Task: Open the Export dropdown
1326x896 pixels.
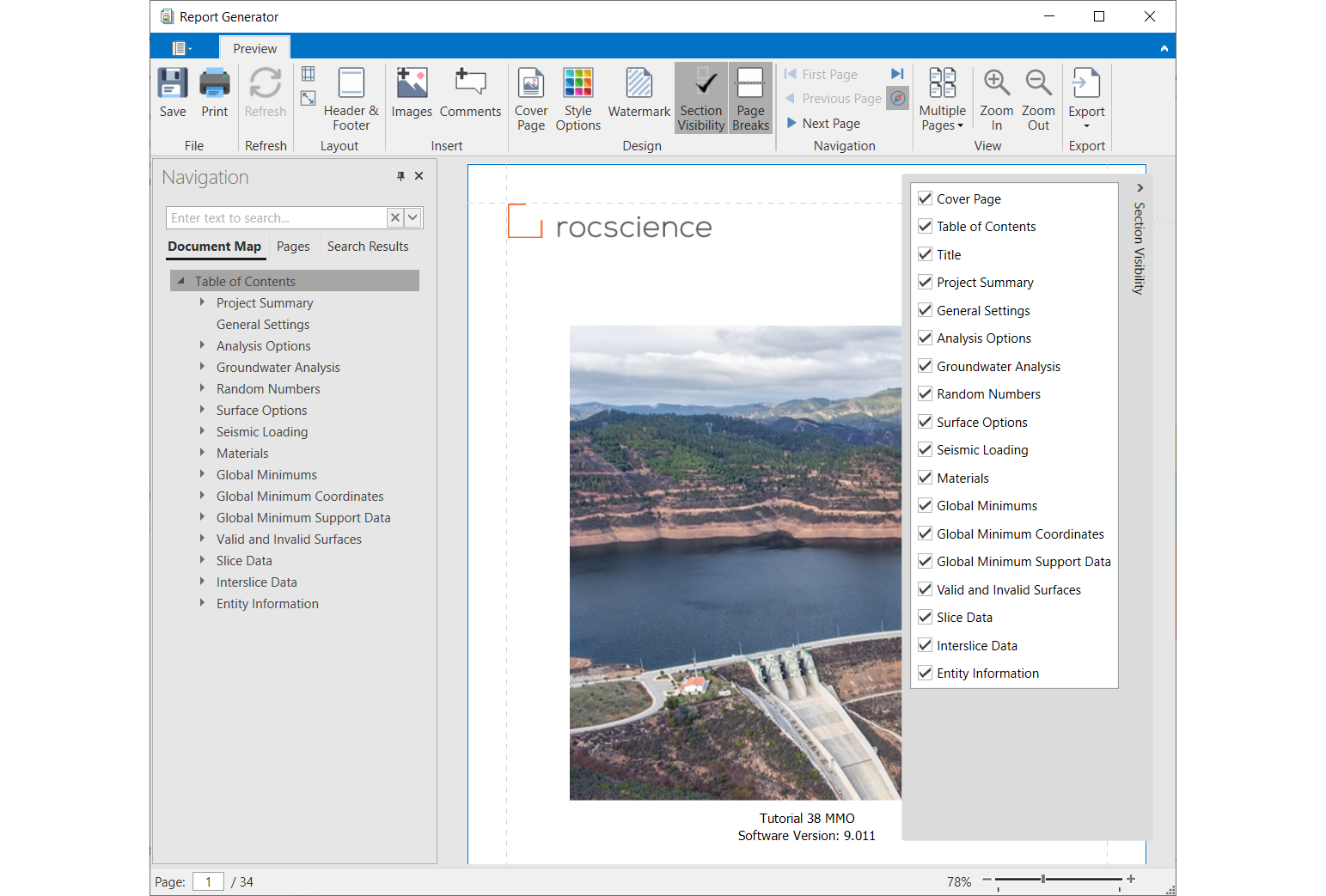Action: (1086, 99)
